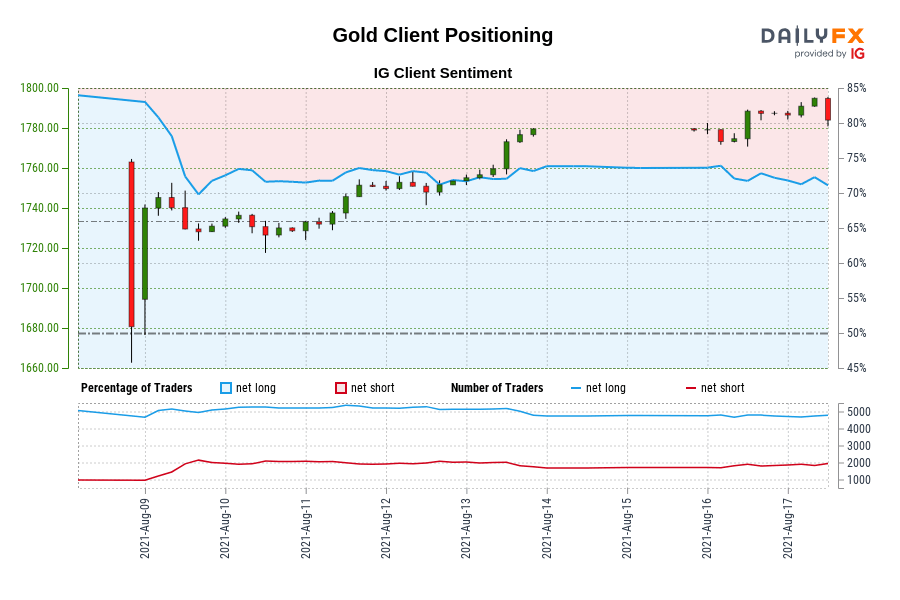Click the red net short square swatch
900x600 pixels.
(x=341, y=388)
